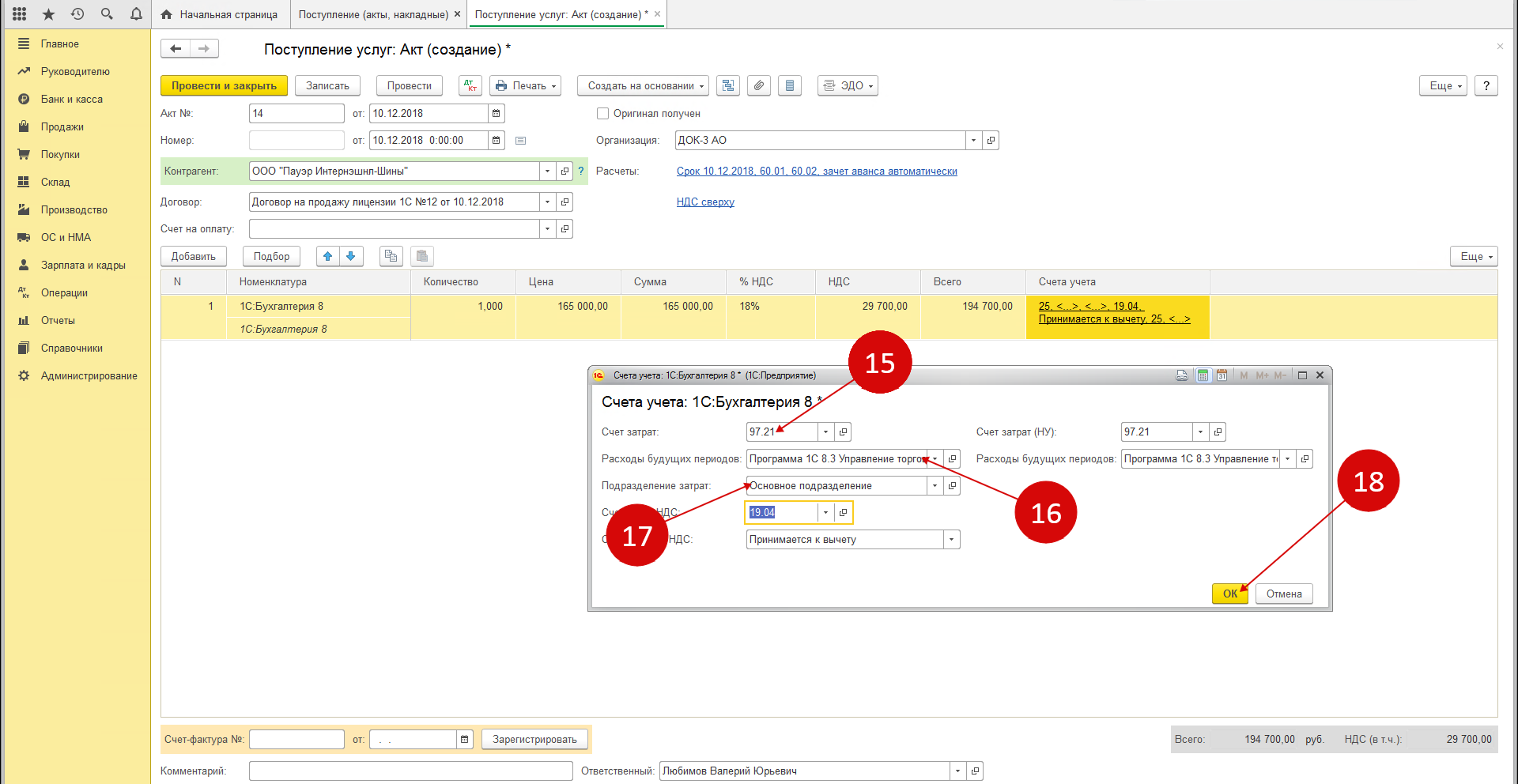This screenshot has height=784, width=1518.
Task: Expand Подразделение затрат dropdown
Action: click(x=935, y=486)
